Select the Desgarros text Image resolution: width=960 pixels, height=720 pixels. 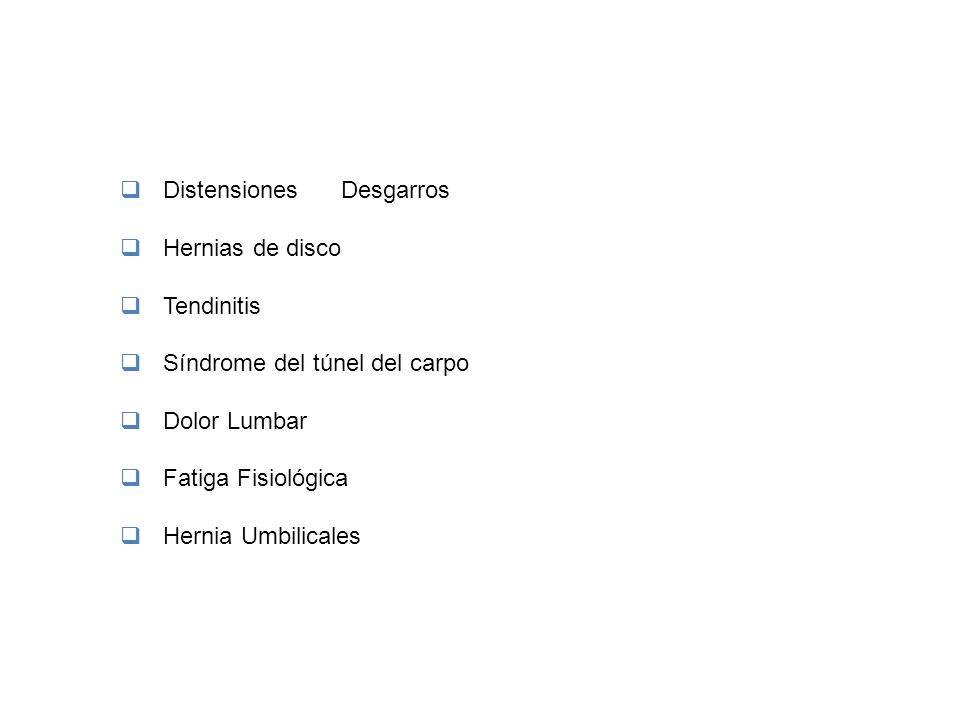pyautogui.click(x=395, y=190)
